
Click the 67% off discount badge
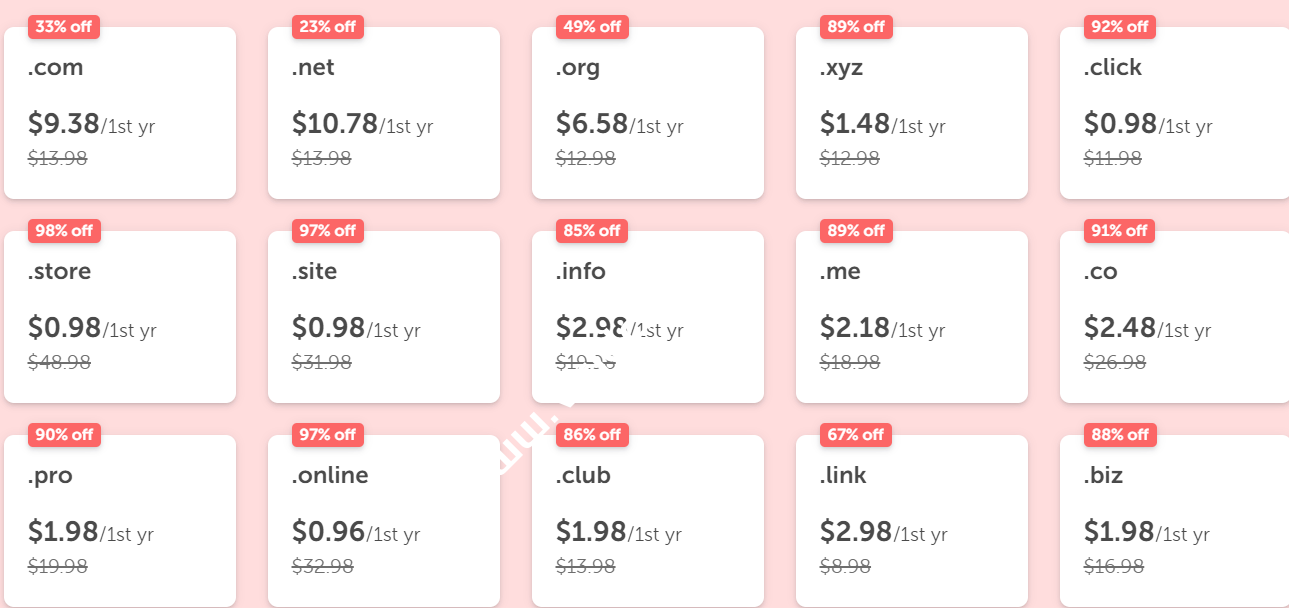856,435
